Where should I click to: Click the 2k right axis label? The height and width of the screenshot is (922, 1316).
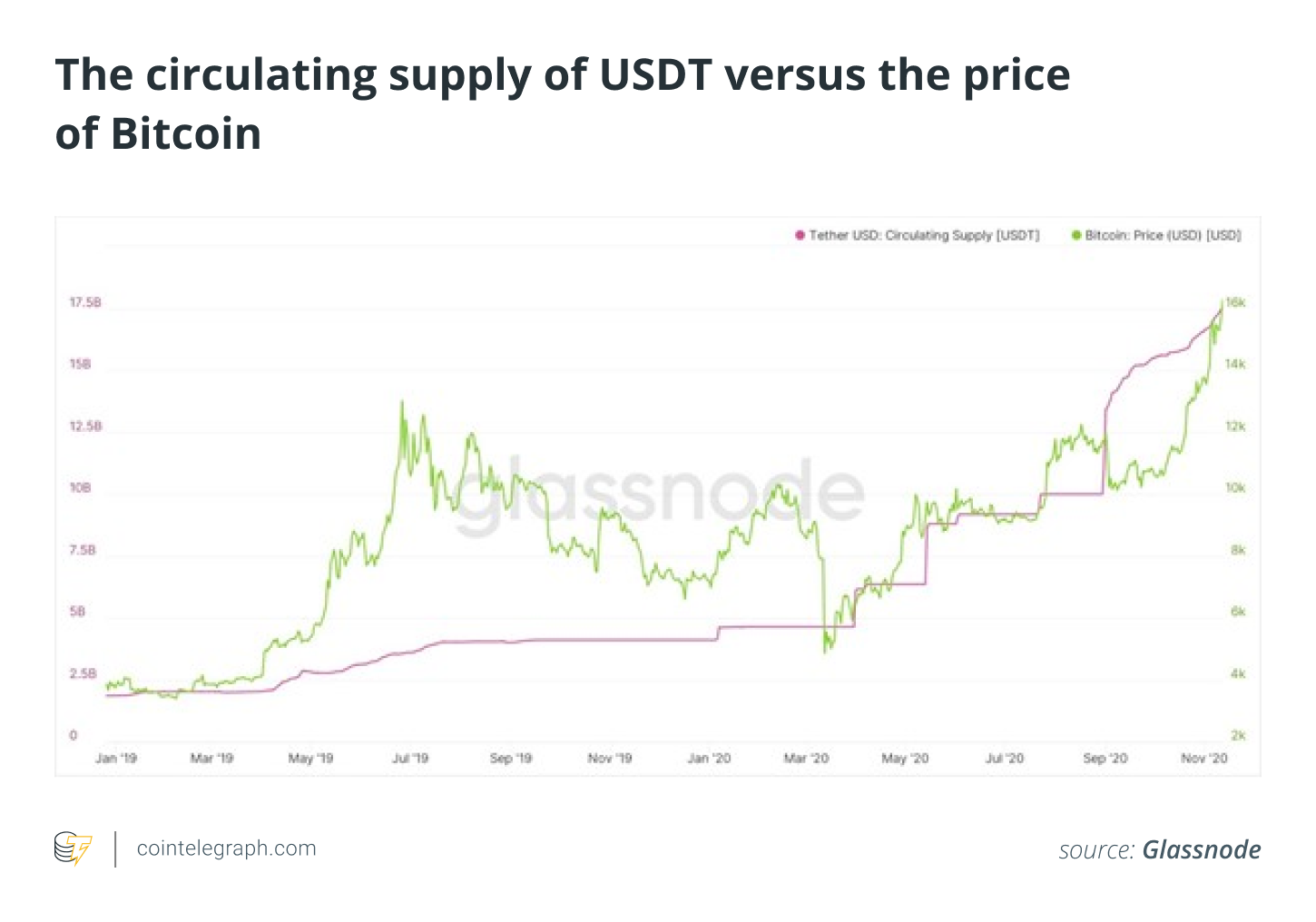1238,736
